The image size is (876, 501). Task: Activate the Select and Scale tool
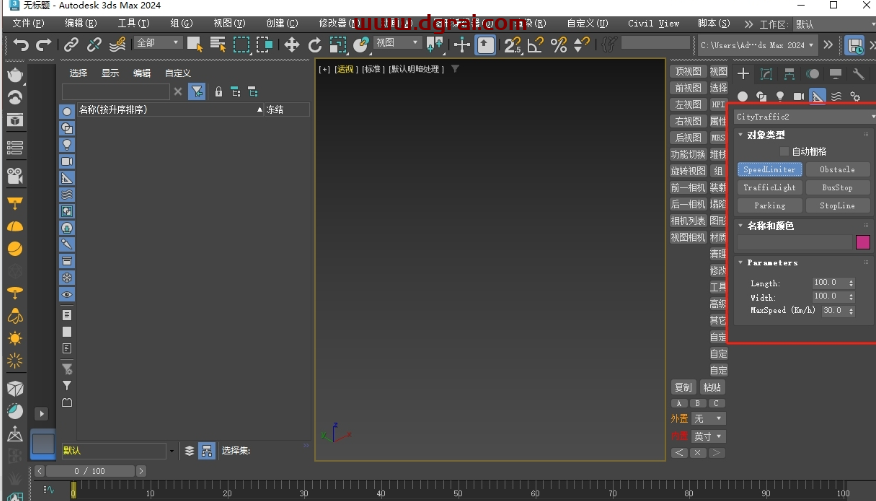(338, 45)
